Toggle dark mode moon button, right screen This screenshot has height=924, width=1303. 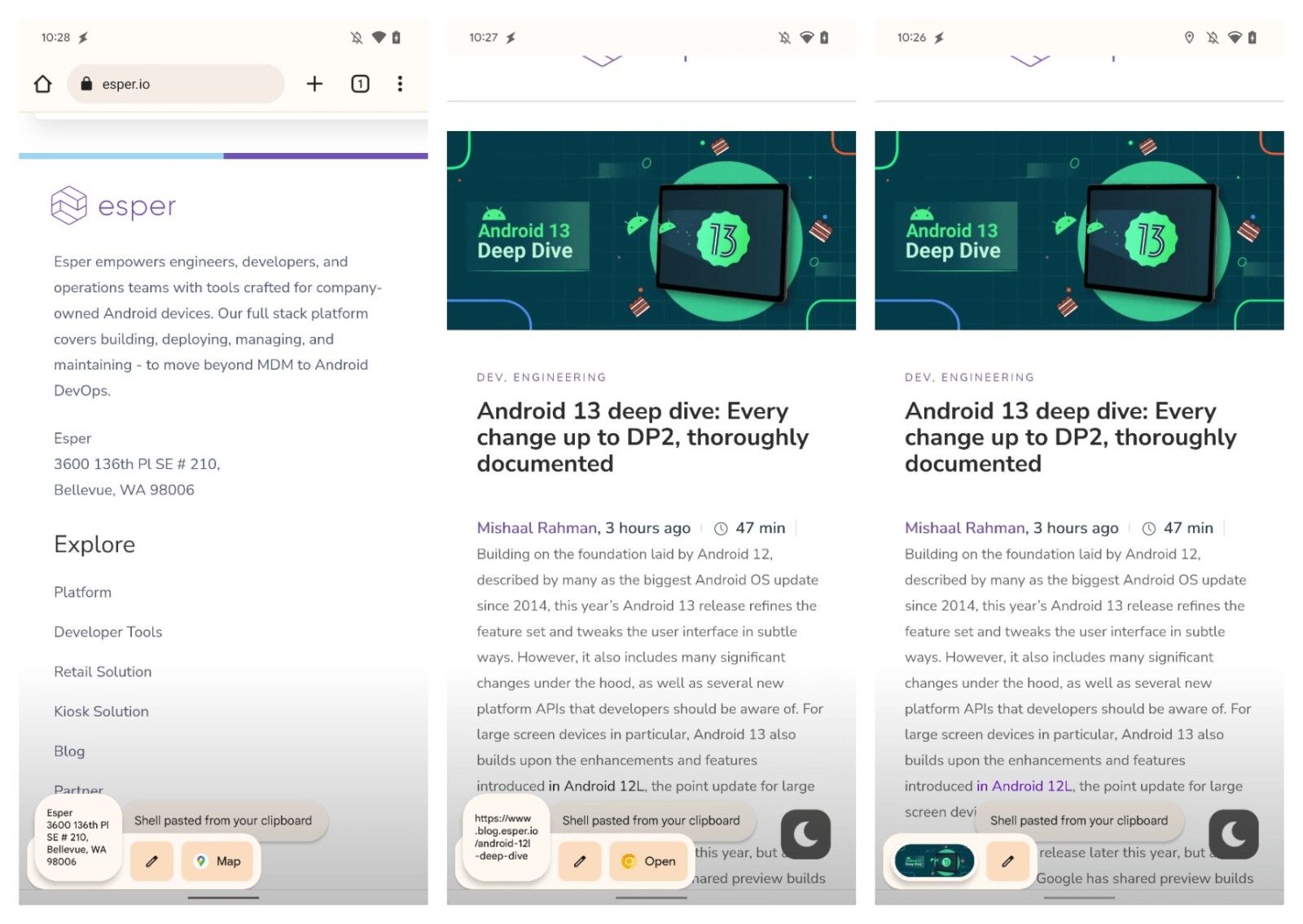[1234, 834]
